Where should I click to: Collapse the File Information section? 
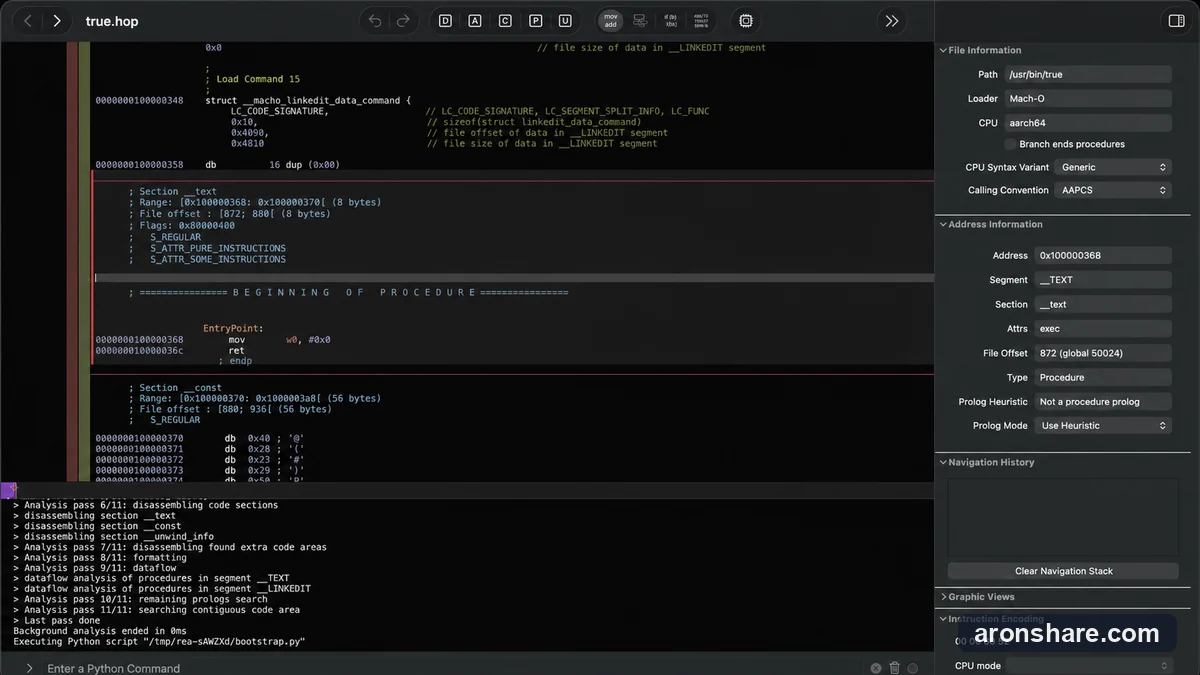click(x=943, y=50)
